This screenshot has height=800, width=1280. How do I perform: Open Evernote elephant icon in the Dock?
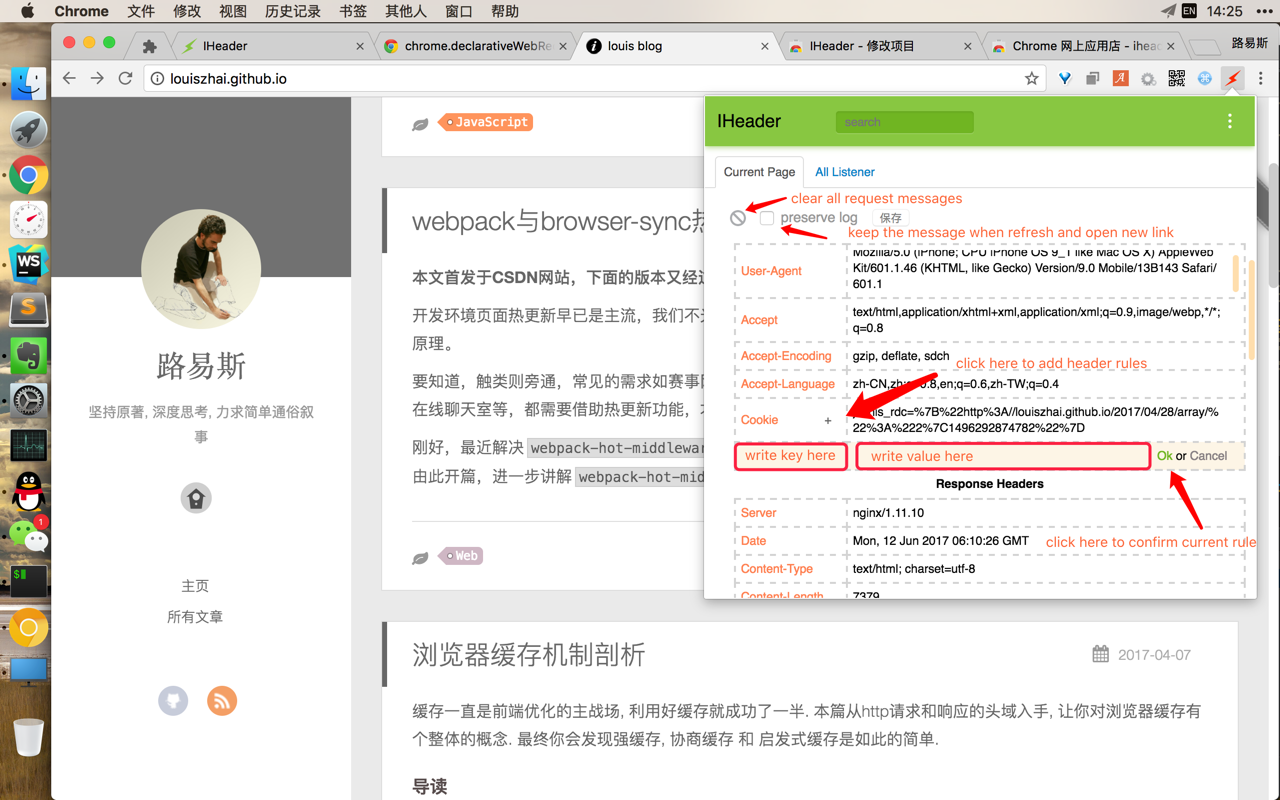coord(28,355)
